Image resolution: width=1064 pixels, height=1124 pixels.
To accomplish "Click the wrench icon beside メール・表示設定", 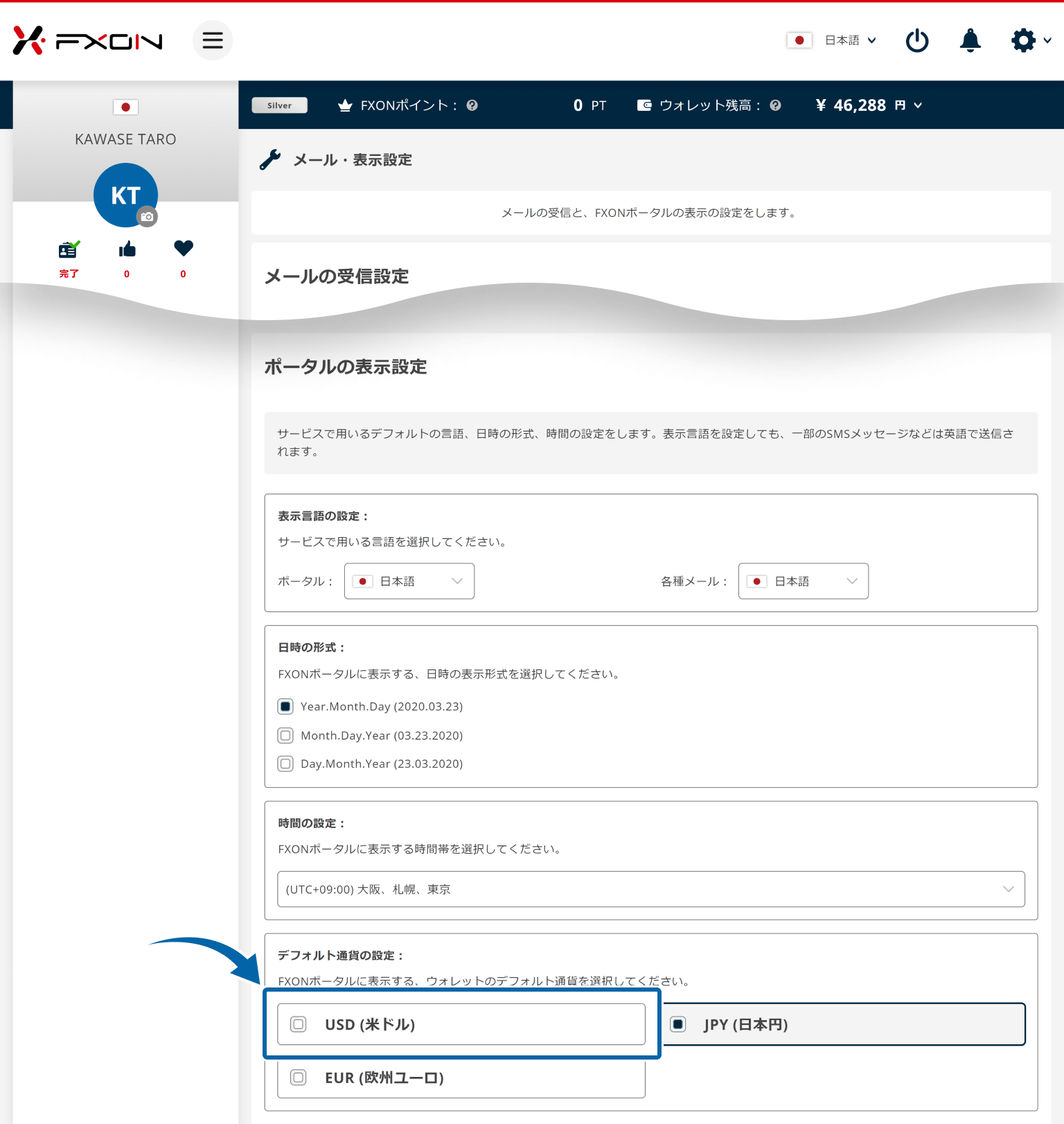I will pos(270,160).
